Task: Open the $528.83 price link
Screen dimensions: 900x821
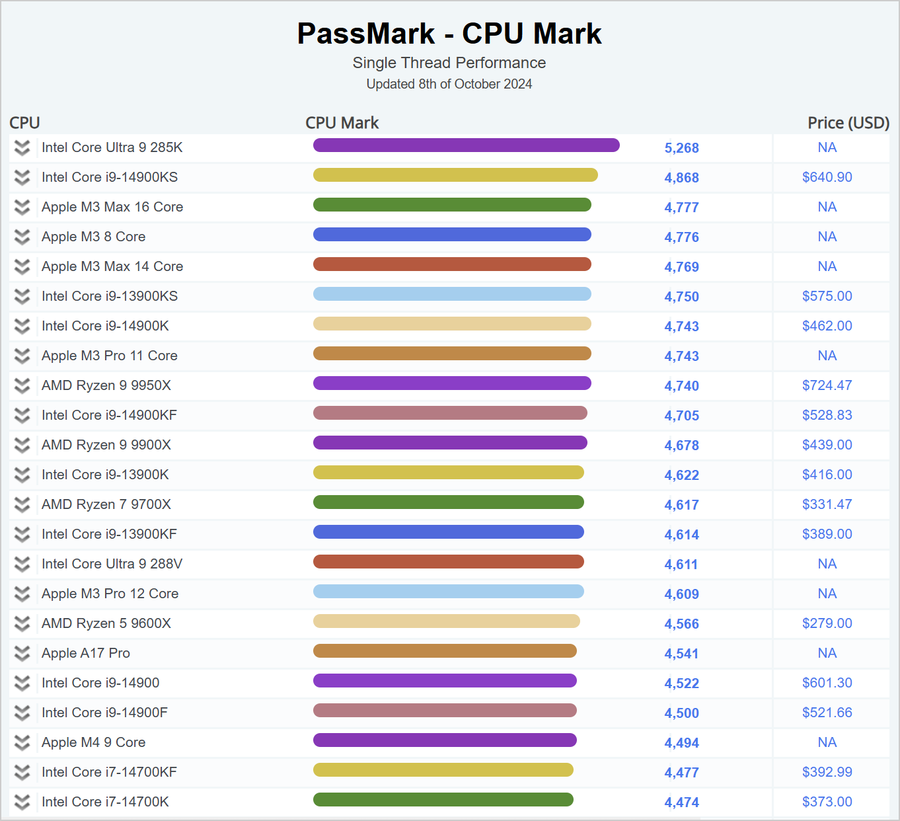Action: click(x=827, y=415)
